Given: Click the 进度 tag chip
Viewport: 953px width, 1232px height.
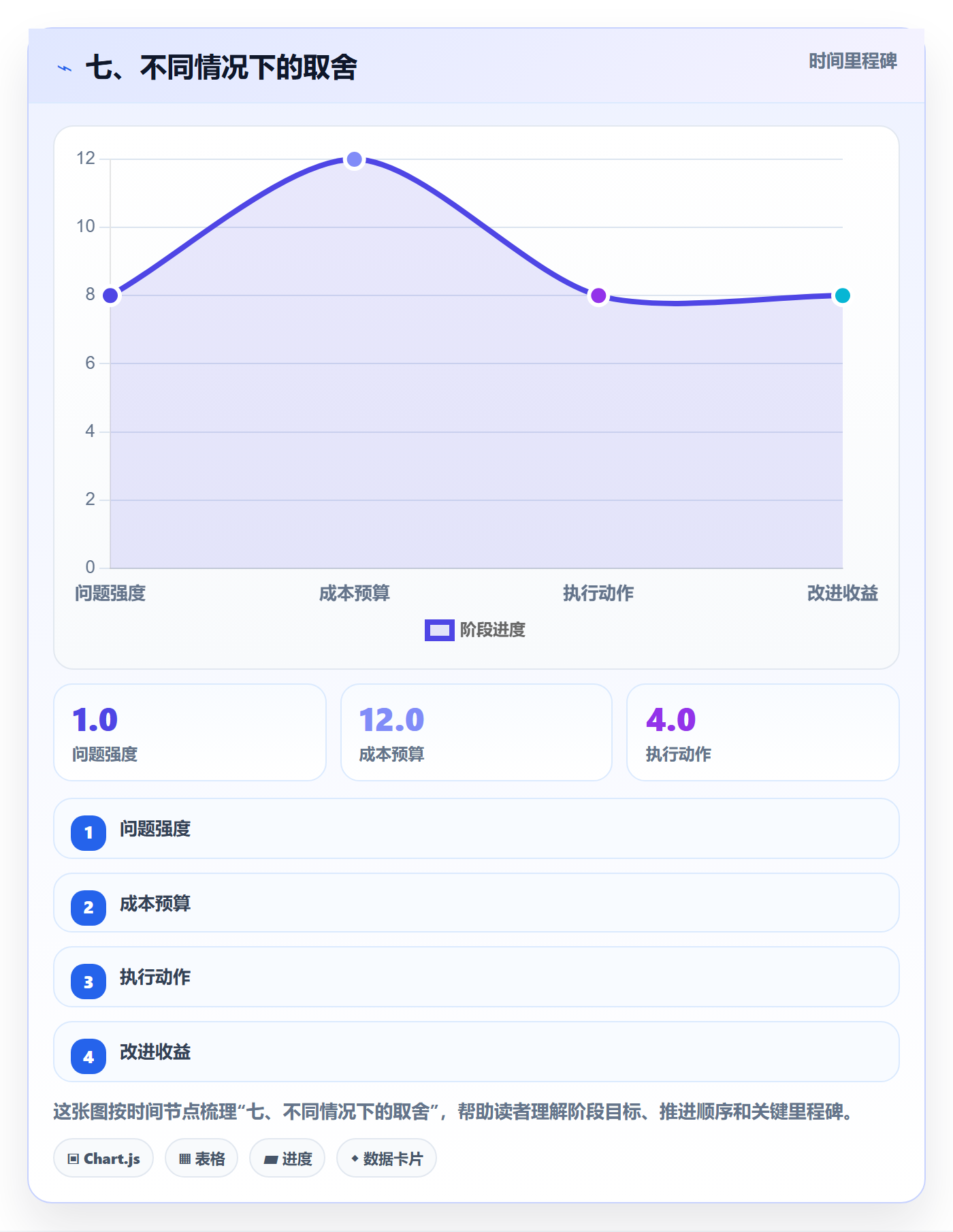Looking at the screenshot, I should pyautogui.click(x=287, y=1158).
